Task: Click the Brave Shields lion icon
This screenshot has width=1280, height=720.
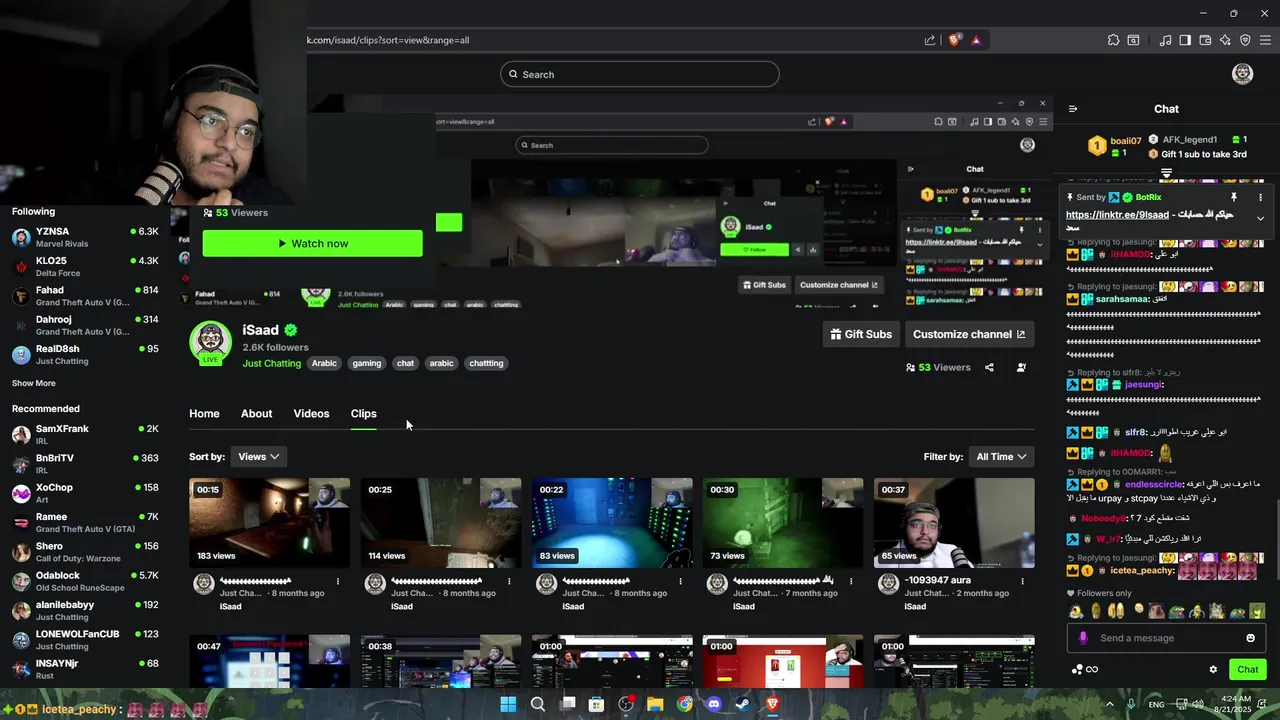Action: pyautogui.click(x=955, y=40)
